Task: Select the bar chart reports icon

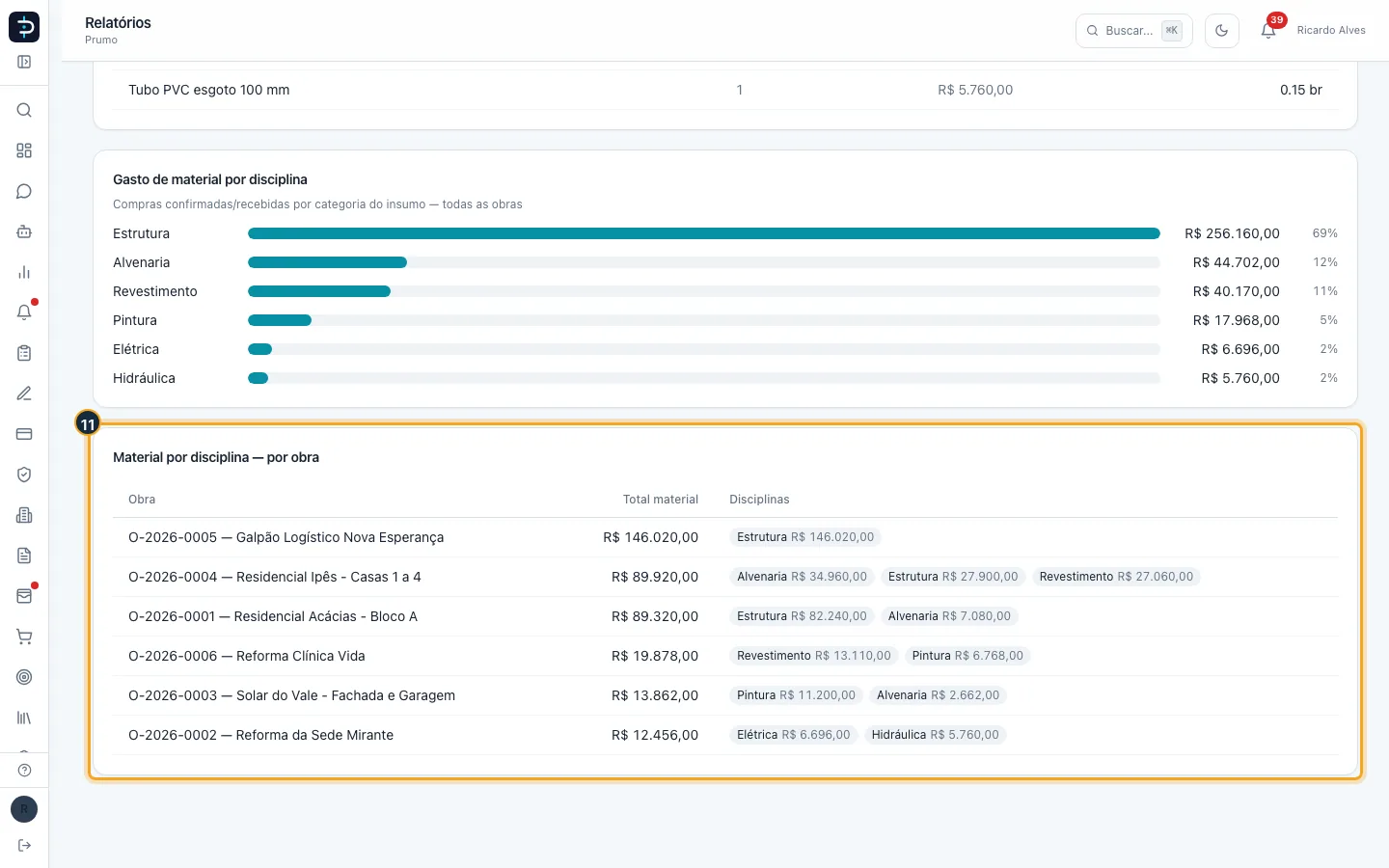Action: (24, 272)
